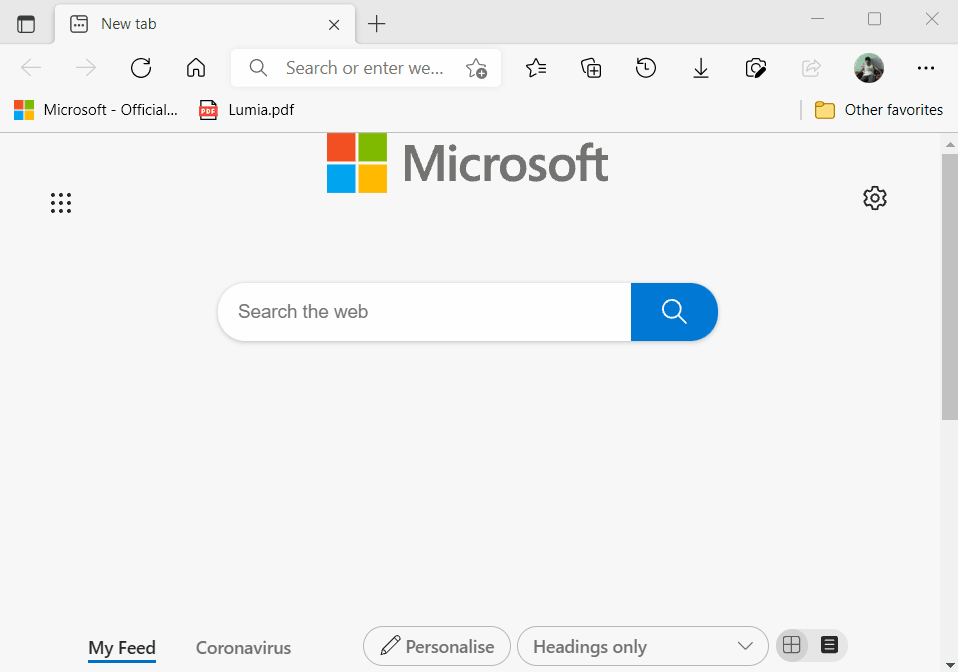Open the Downloads icon
The width and height of the screenshot is (958, 672).
[x=700, y=68]
